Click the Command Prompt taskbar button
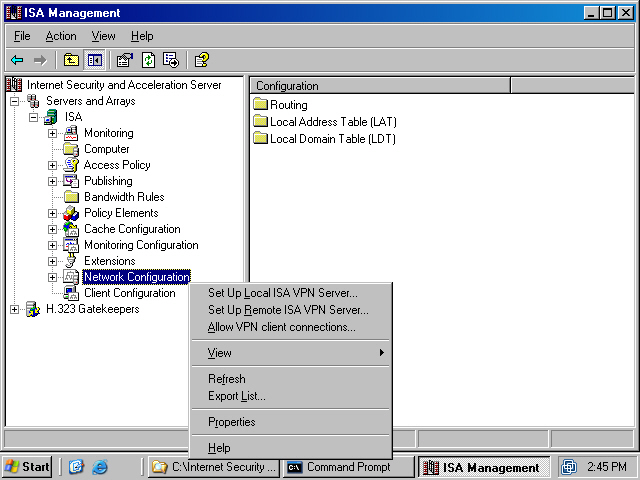The image size is (640, 480). (348, 467)
